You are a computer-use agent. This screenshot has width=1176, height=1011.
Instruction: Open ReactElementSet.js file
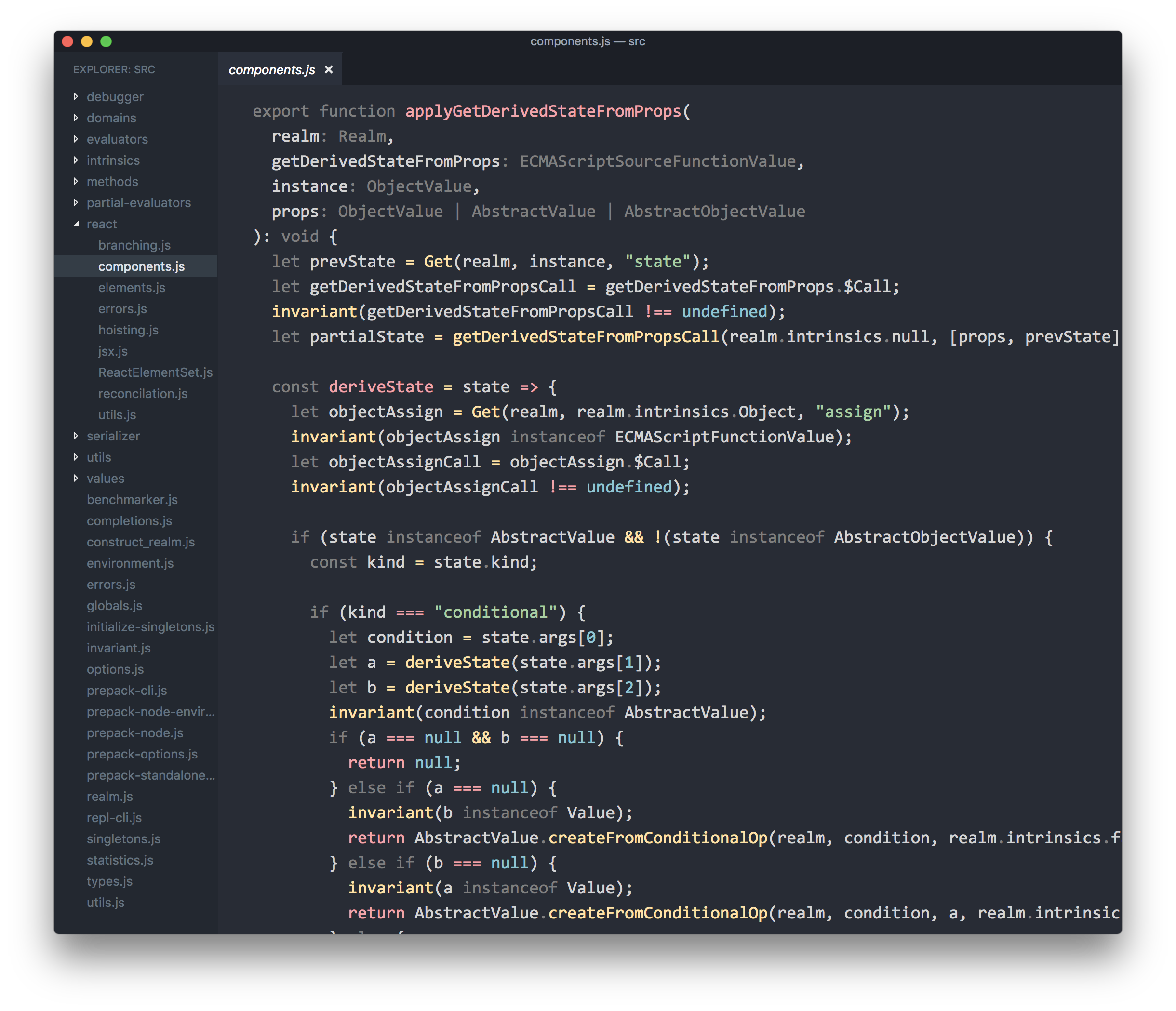(x=155, y=372)
